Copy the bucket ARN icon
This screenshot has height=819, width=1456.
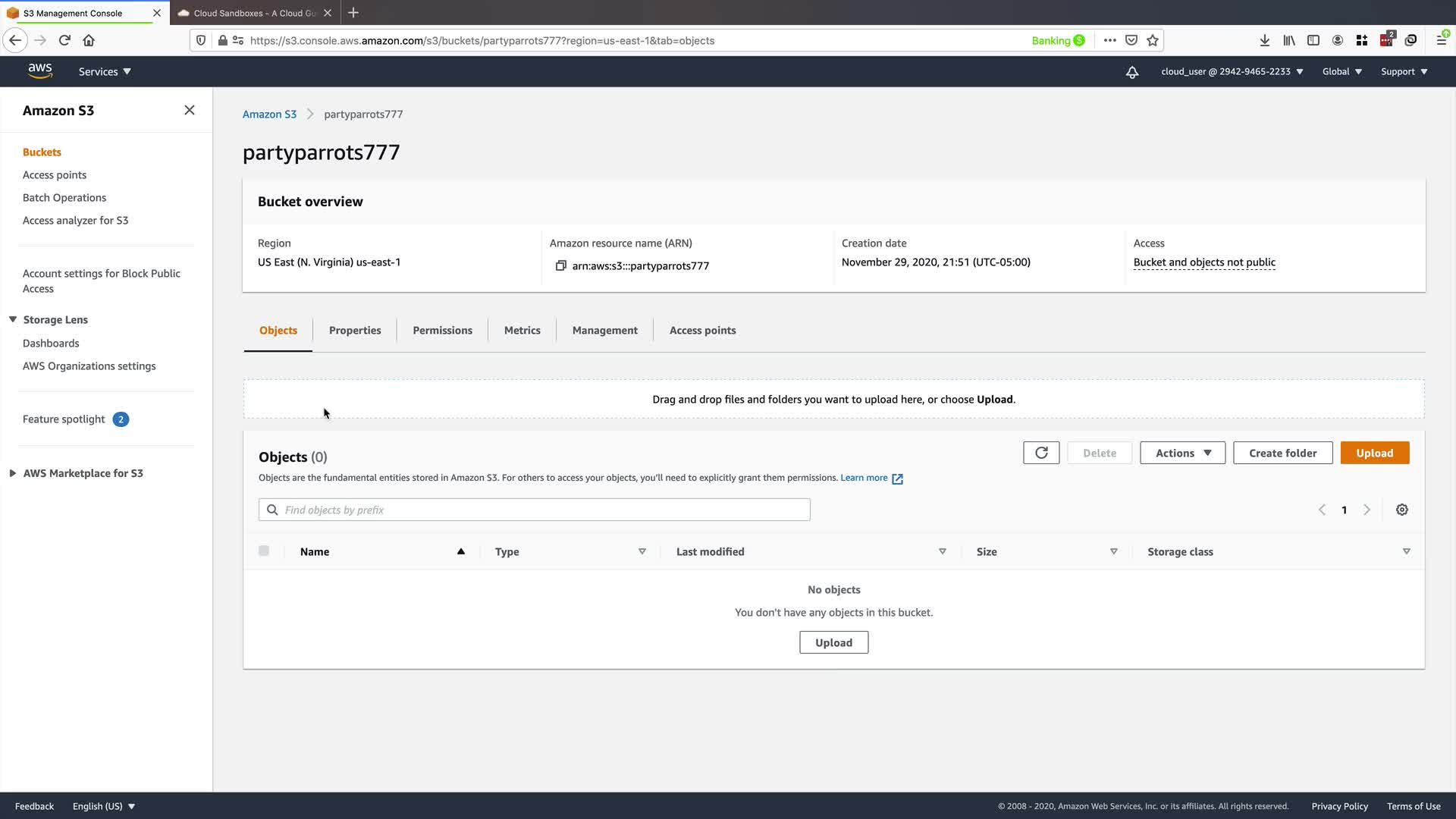point(561,265)
